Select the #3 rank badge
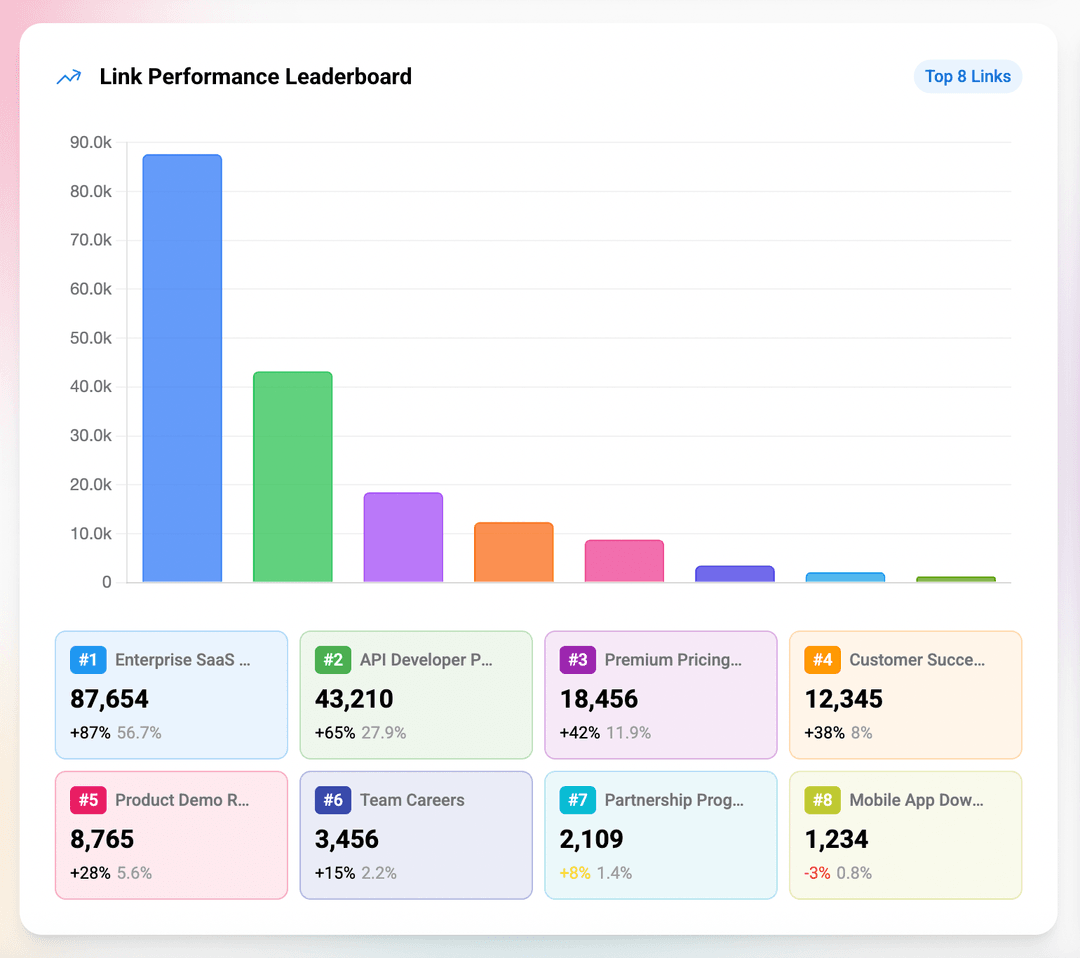This screenshot has height=958, width=1080. [577, 660]
